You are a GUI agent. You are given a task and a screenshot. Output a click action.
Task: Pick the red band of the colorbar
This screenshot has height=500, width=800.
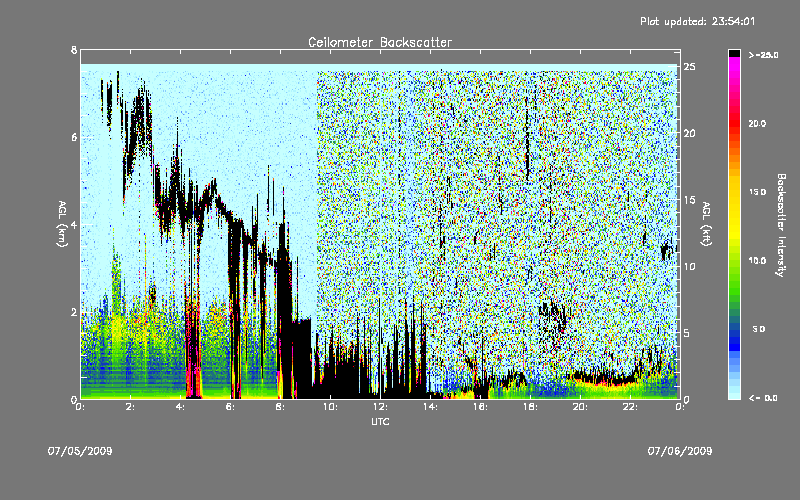[734, 122]
